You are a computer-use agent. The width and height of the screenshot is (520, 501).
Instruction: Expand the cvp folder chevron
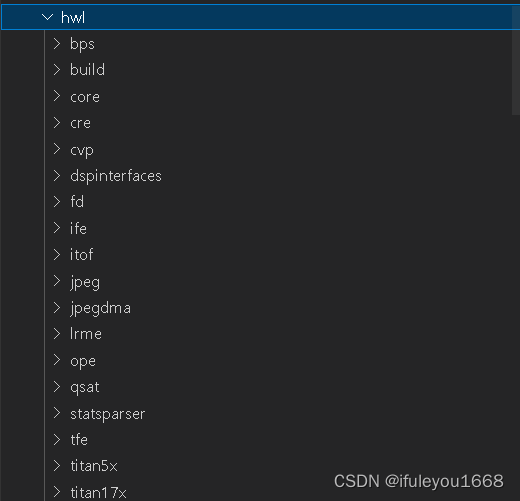click(x=57, y=149)
